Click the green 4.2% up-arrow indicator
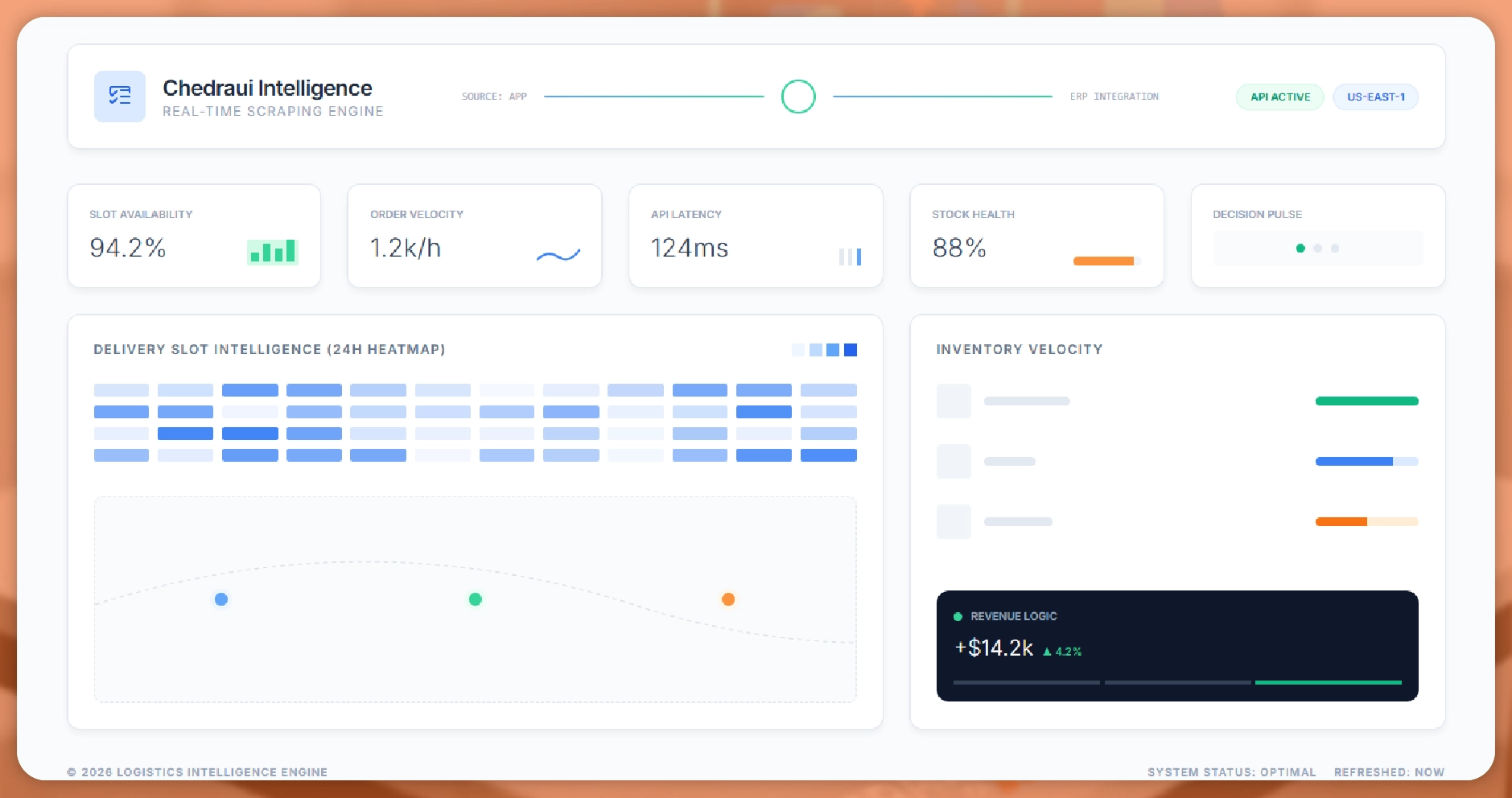The height and width of the screenshot is (798, 1512). 1062,652
